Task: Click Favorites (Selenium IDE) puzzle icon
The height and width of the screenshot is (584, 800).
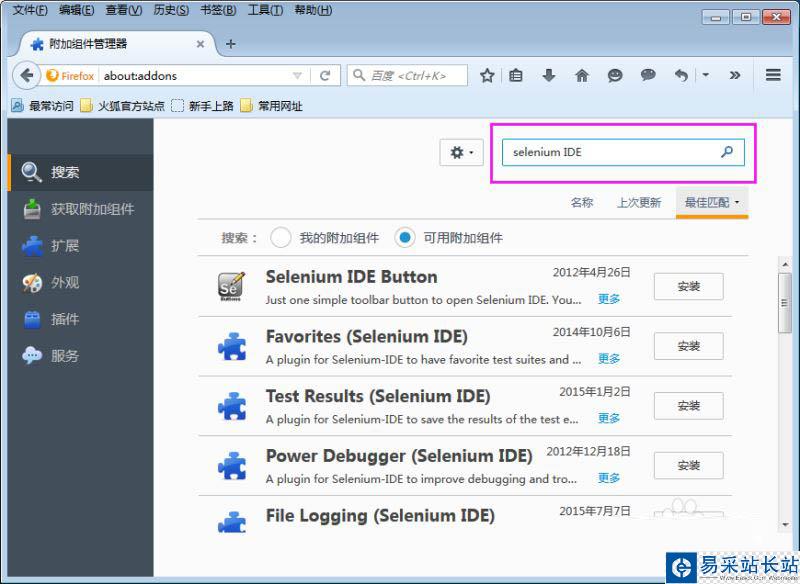Action: [232, 346]
